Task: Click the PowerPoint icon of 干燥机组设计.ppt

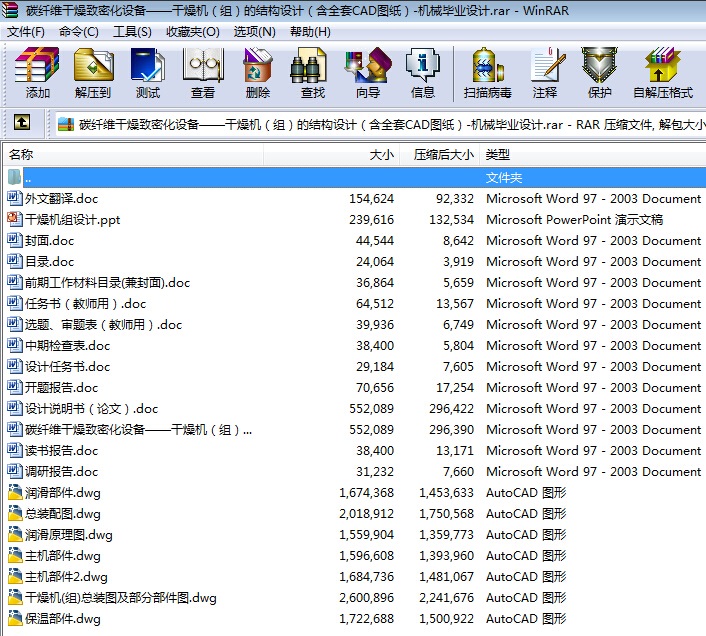Action: [14, 219]
